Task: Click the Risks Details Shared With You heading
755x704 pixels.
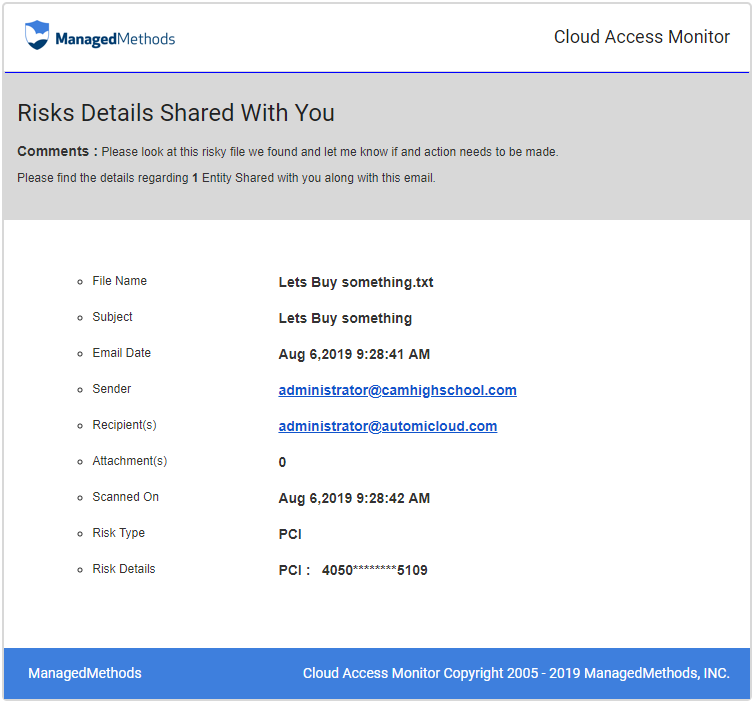Action: click(176, 113)
